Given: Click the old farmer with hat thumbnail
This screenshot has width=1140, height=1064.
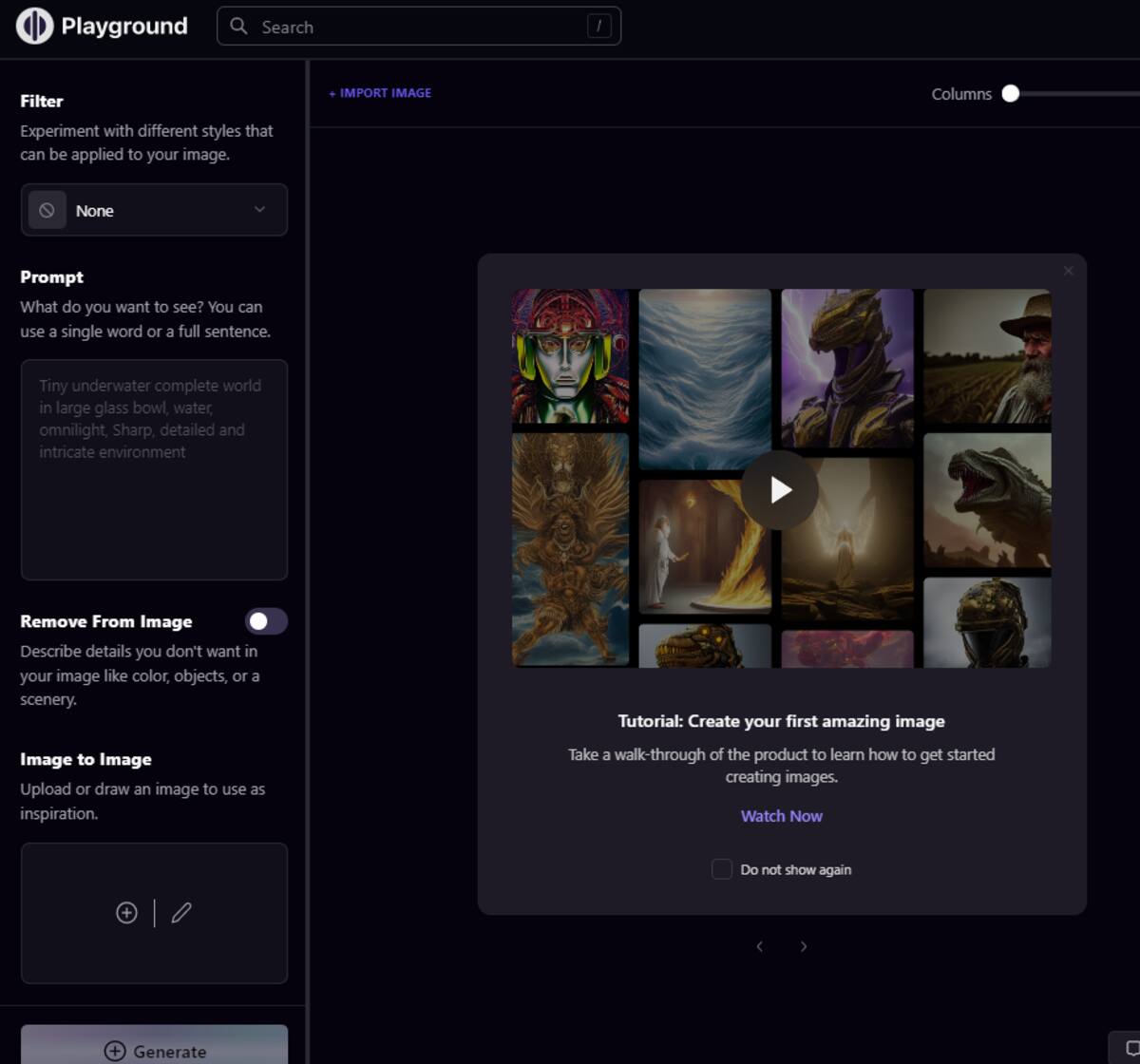Looking at the screenshot, I should 987,356.
